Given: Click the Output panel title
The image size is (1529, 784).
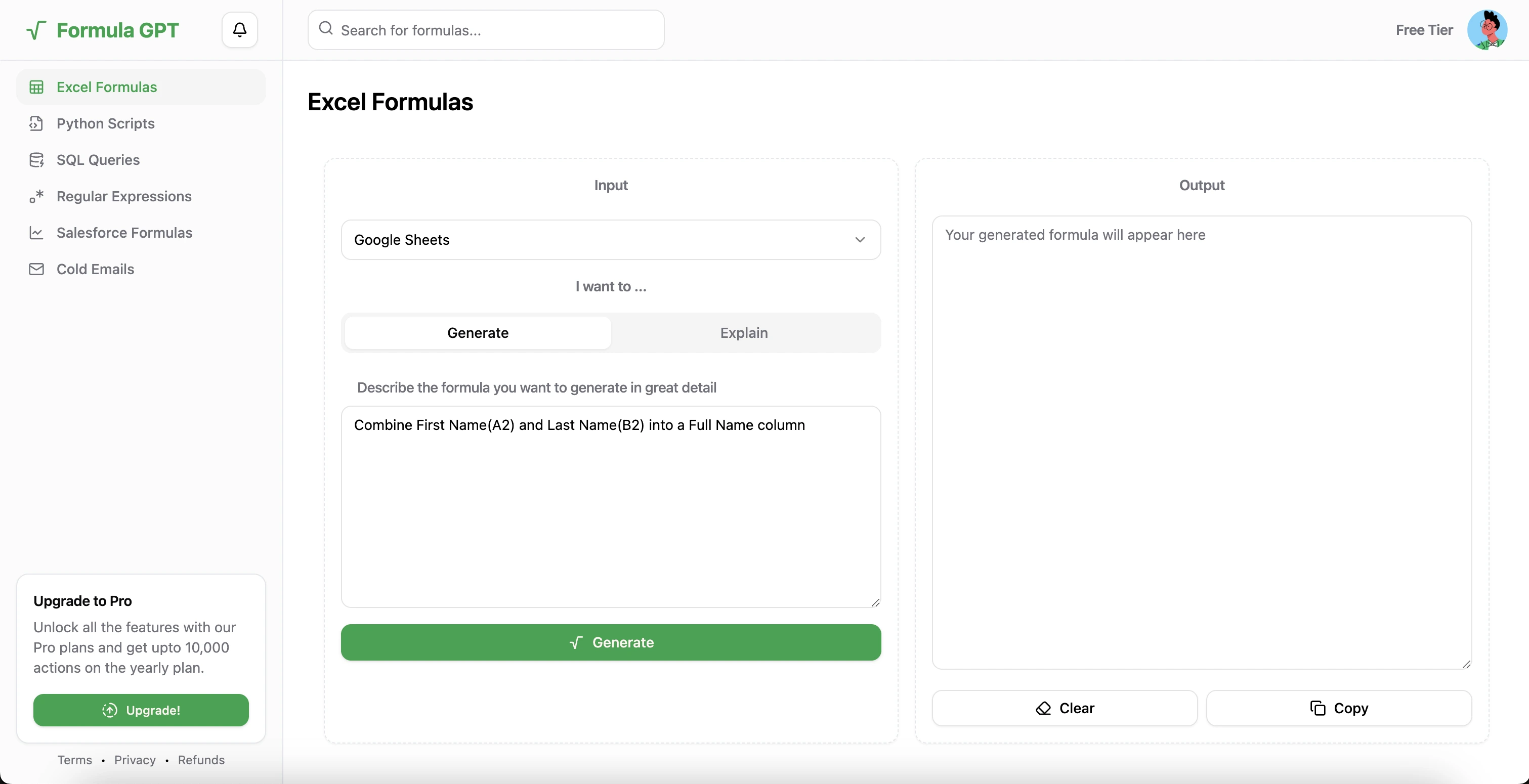Looking at the screenshot, I should [x=1201, y=185].
